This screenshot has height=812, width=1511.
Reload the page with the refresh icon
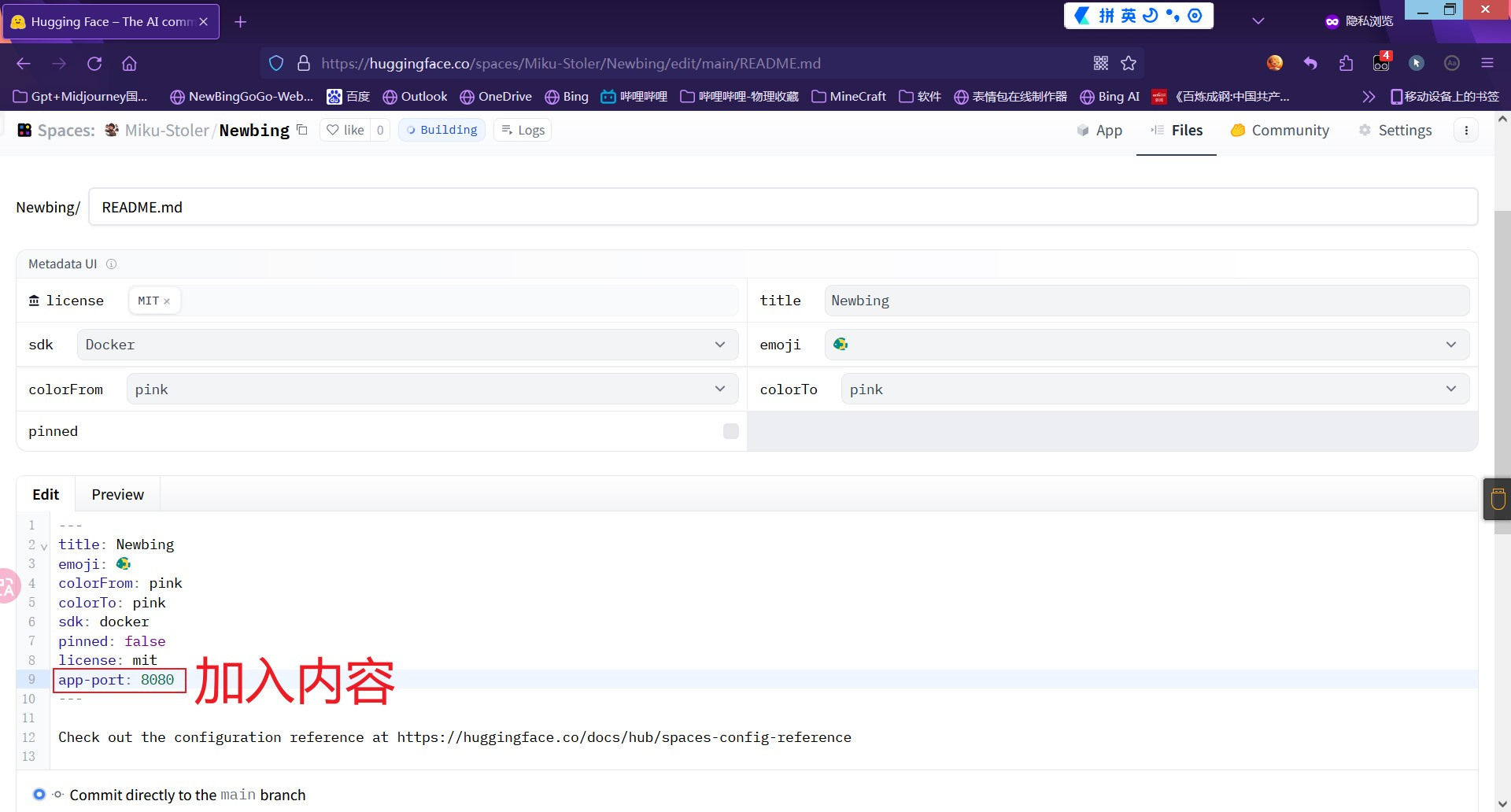coord(94,64)
